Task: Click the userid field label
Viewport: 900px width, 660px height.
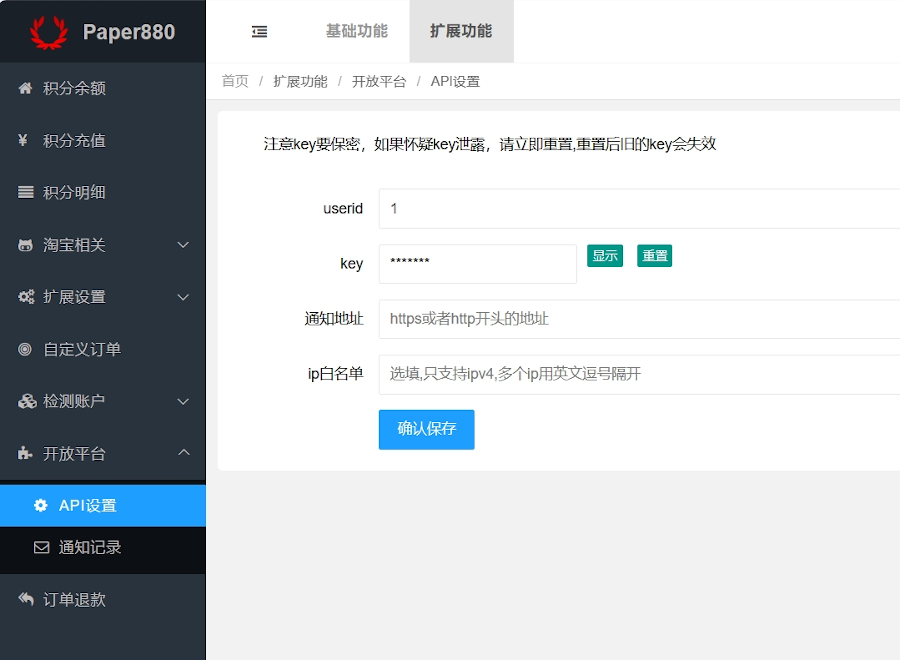Action: click(343, 208)
